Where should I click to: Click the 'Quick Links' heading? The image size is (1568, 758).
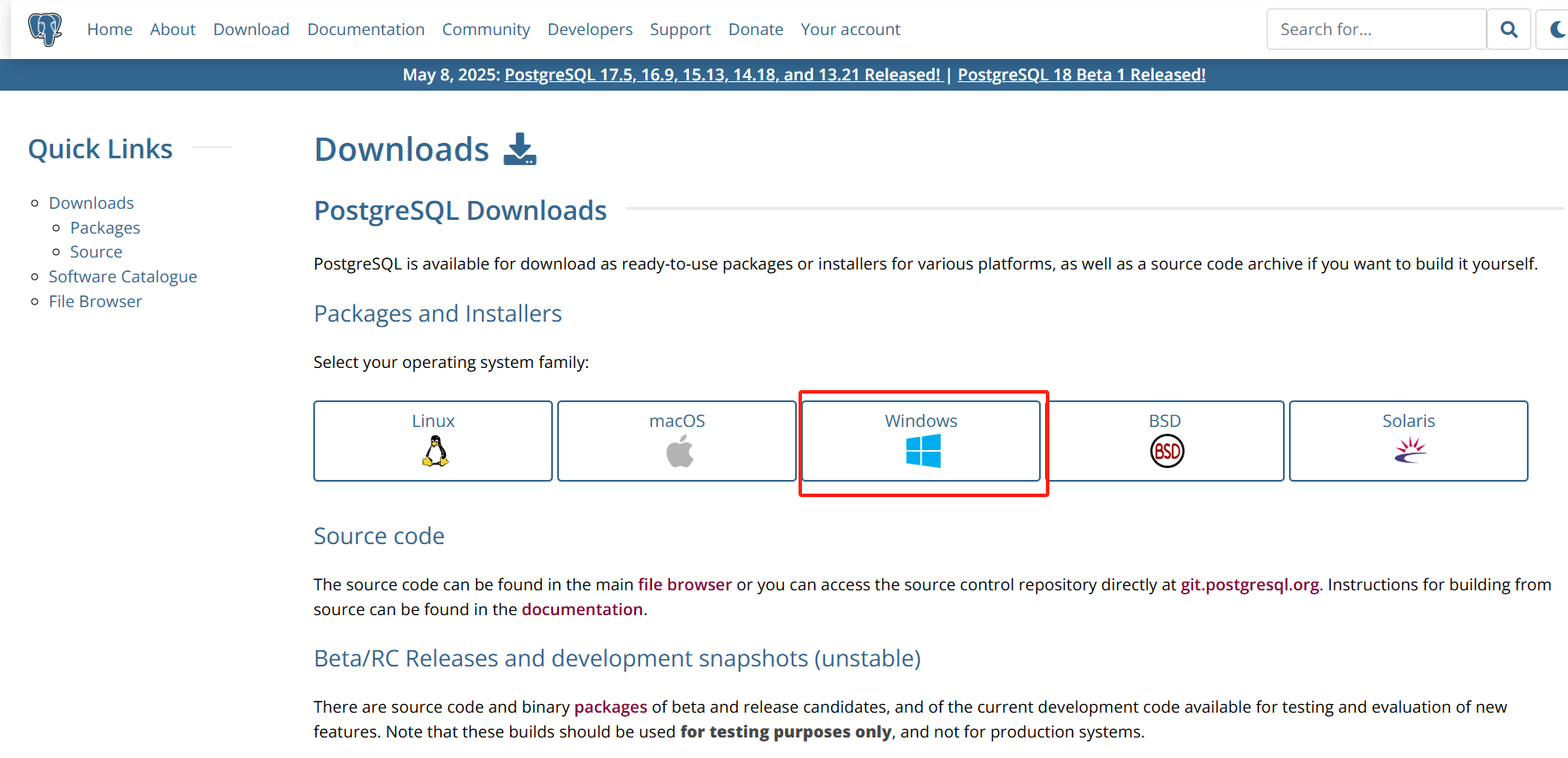[x=101, y=149]
